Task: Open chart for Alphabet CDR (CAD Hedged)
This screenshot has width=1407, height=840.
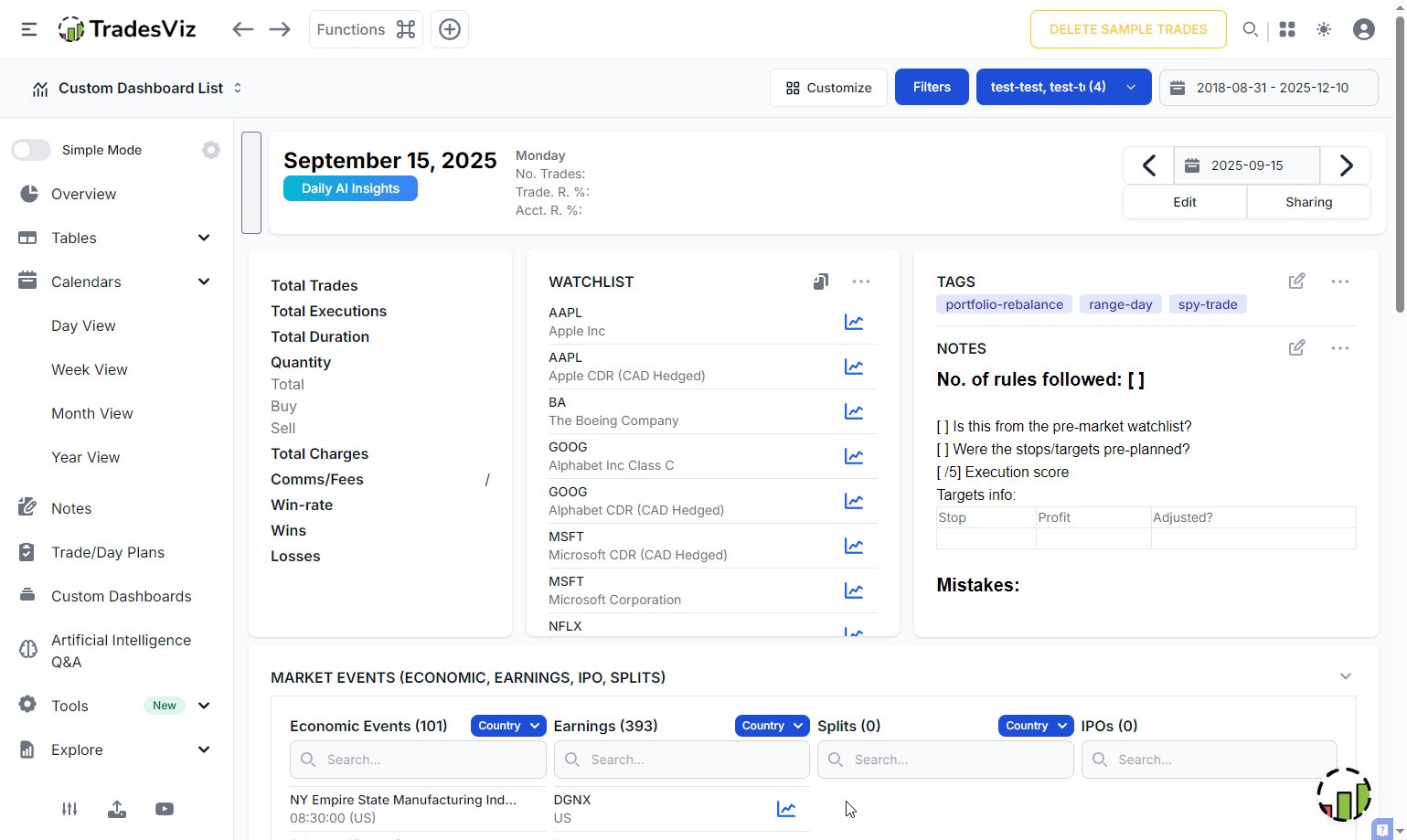Action: (x=854, y=501)
